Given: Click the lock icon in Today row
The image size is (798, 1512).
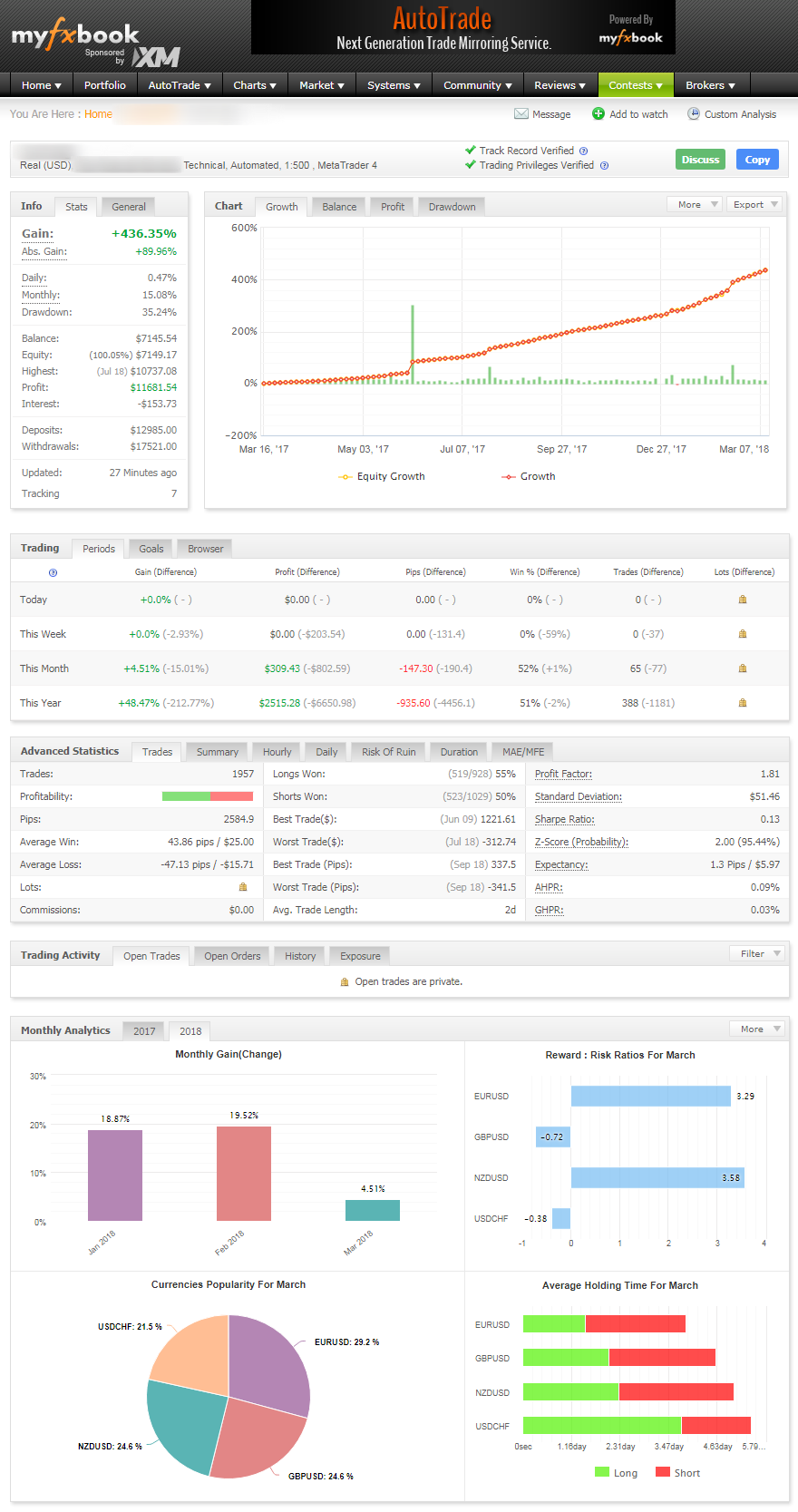Looking at the screenshot, I should point(743,600).
